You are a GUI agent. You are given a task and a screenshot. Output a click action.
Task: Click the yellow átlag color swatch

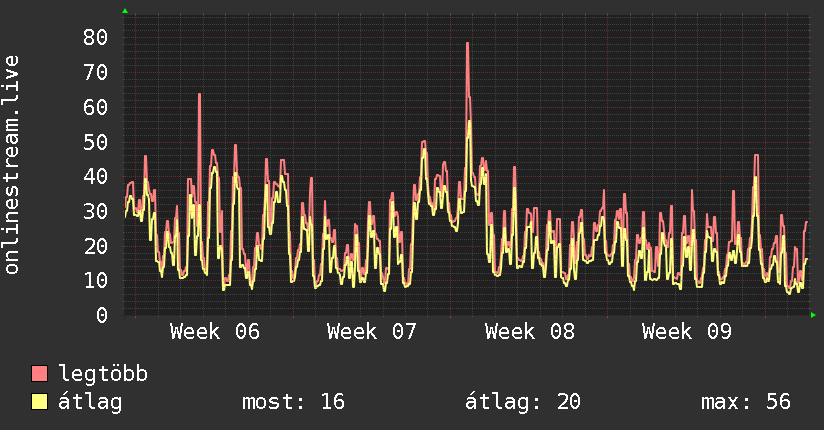(x=39, y=401)
